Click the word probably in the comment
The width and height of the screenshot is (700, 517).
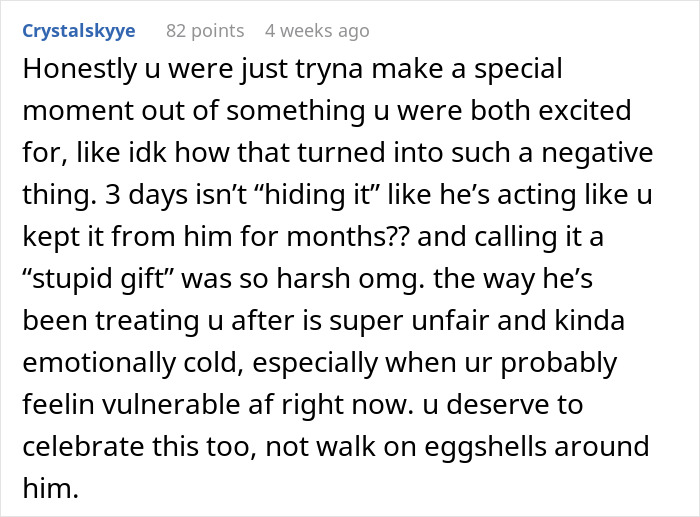pyautogui.click(x=558, y=364)
